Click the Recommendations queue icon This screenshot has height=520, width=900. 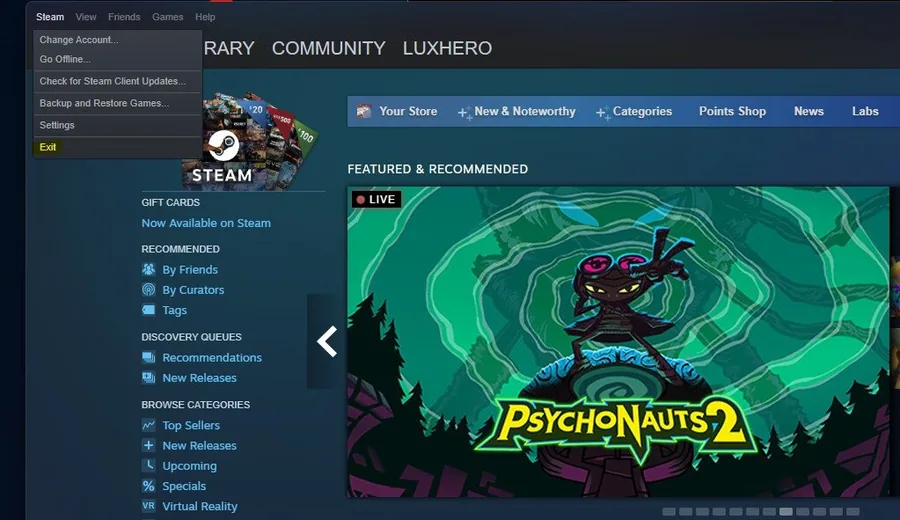[x=149, y=357]
